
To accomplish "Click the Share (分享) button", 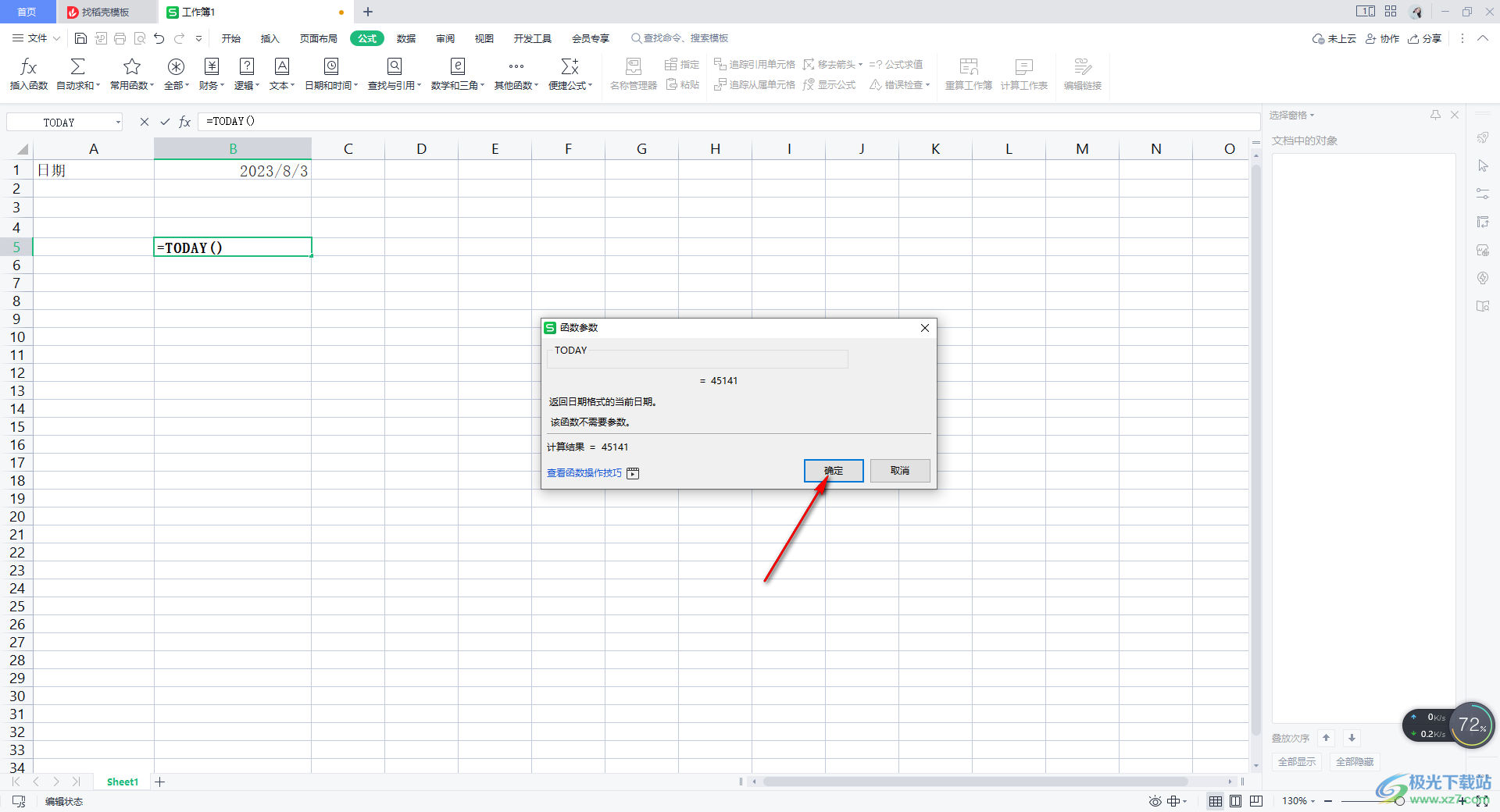I will [x=1425, y=38].
